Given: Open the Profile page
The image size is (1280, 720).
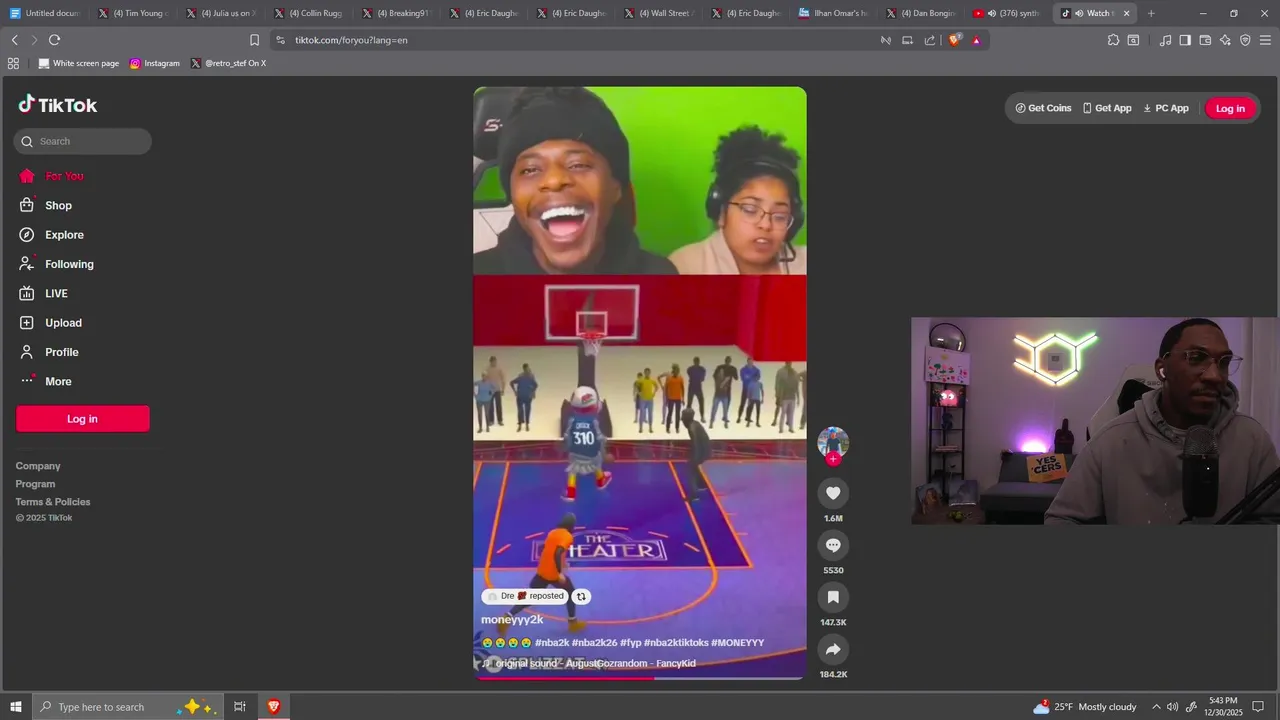Looking at the screenshot, I should tap(48, 352).
